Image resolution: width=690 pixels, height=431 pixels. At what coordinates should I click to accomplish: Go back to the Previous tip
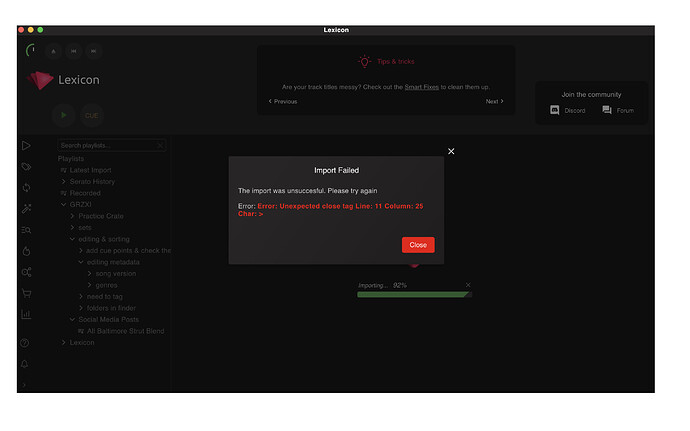(x=283, y=101)
